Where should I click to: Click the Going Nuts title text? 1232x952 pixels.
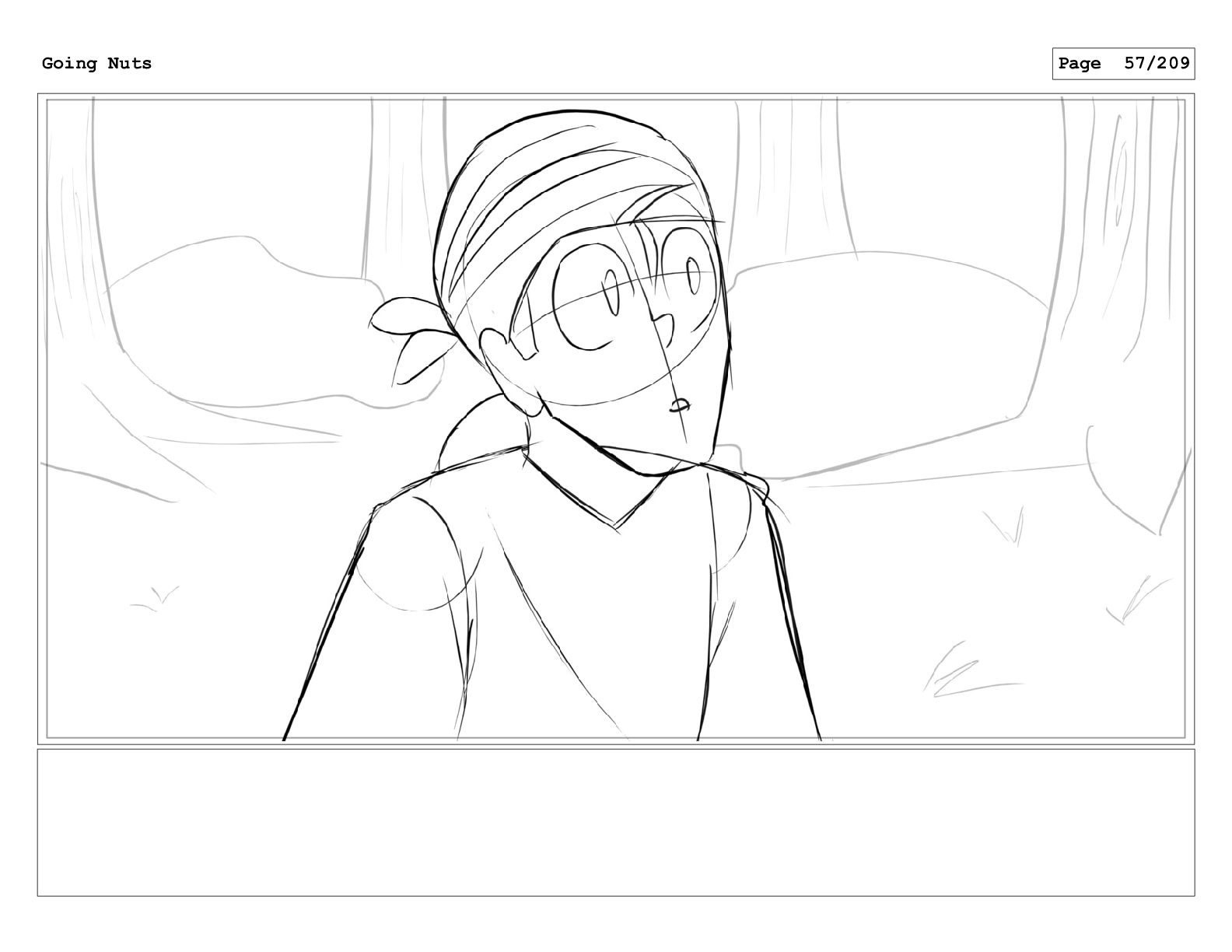coord(97,64)
